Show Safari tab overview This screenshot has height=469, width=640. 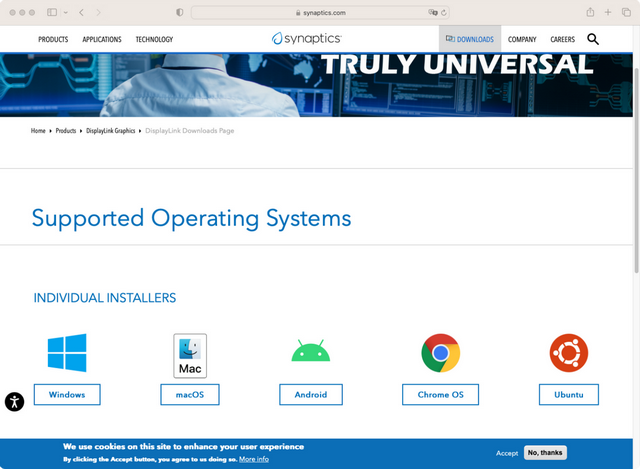[x=626, y=12]
